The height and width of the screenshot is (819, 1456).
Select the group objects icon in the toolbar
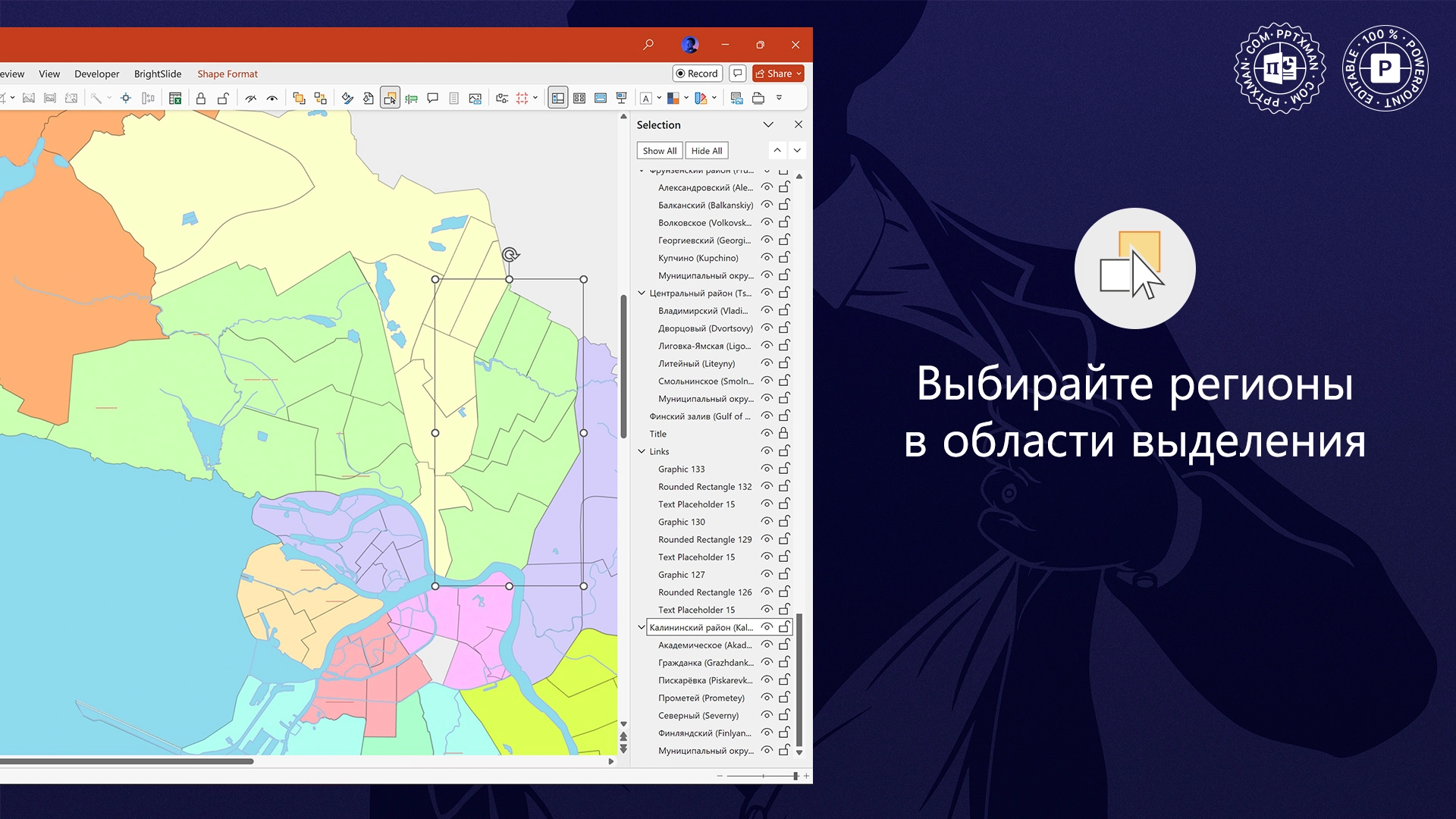(300, 98)
